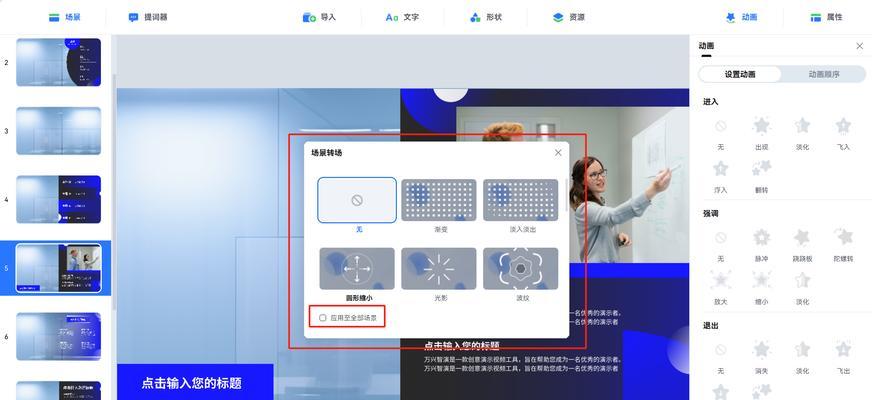Apply the 消失 exit animation
The image size is (872, 400).
[x=761, y=358]
